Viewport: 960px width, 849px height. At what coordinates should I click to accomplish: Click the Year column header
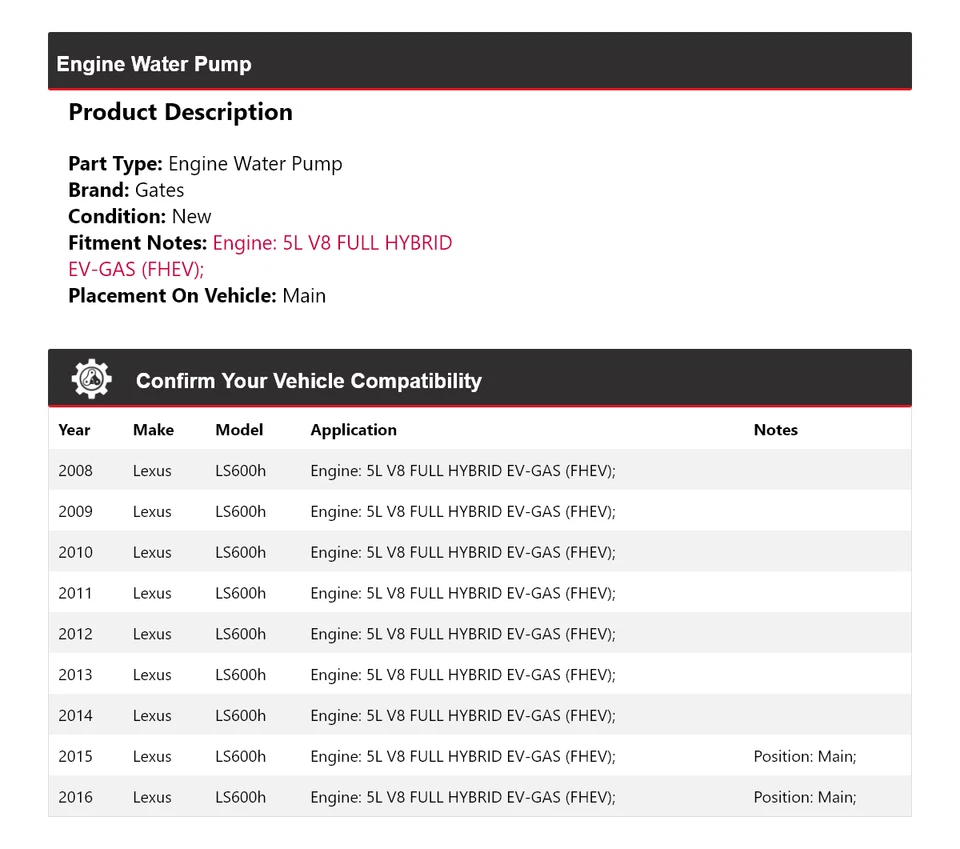(x=74, y=430)
